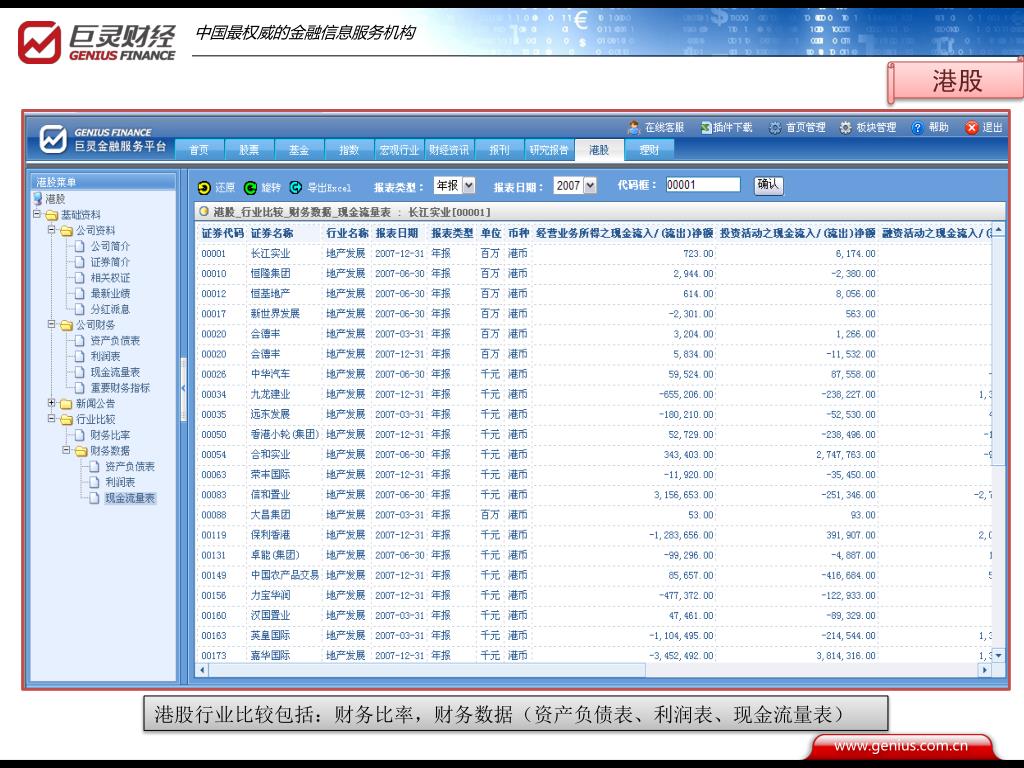Select the 恒隆集团 table row

594,274
